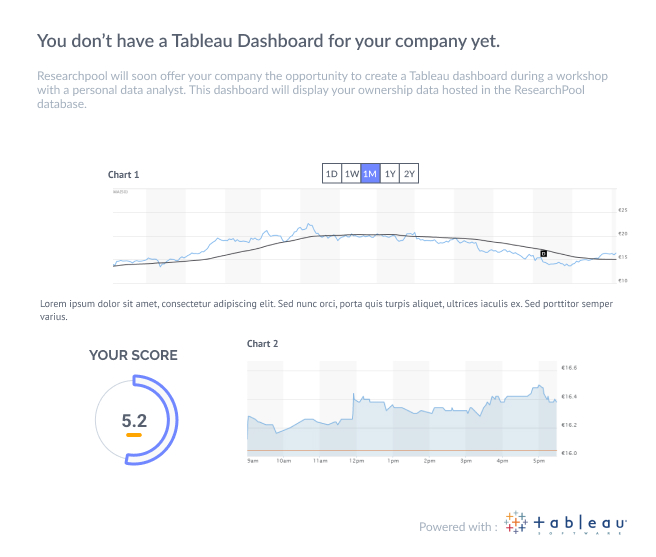Click the black D marker on Chart 1
656x557 pixels.
click(x=543, y=254)
